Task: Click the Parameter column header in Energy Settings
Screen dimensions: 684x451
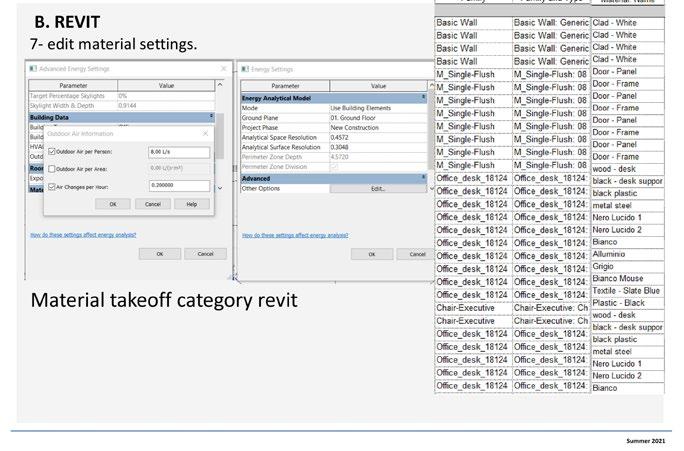Action: coord(285,86)
